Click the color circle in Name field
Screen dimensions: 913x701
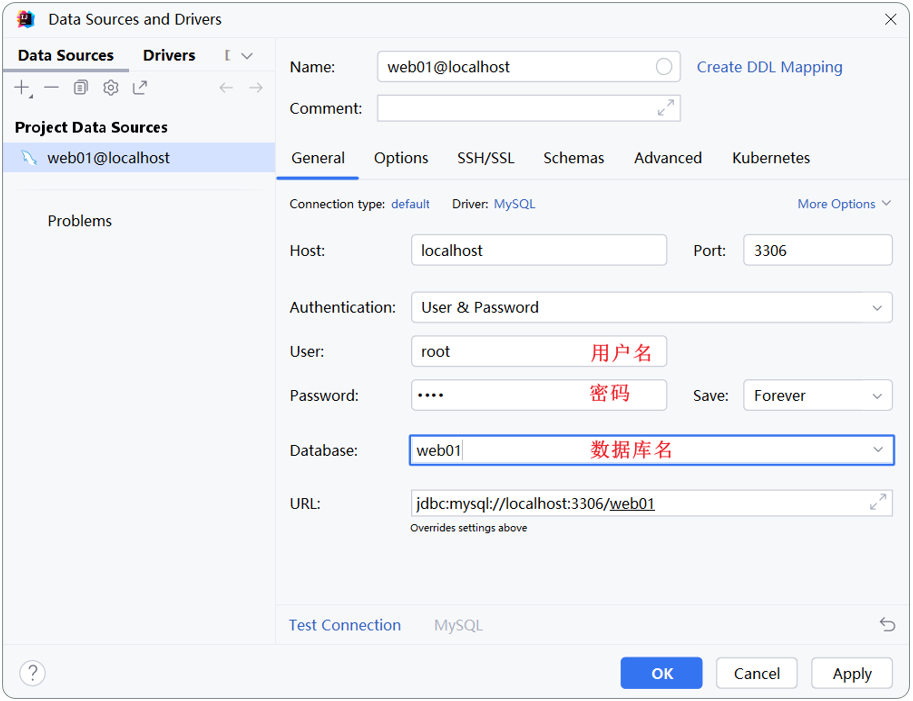(x=664, y=67)
